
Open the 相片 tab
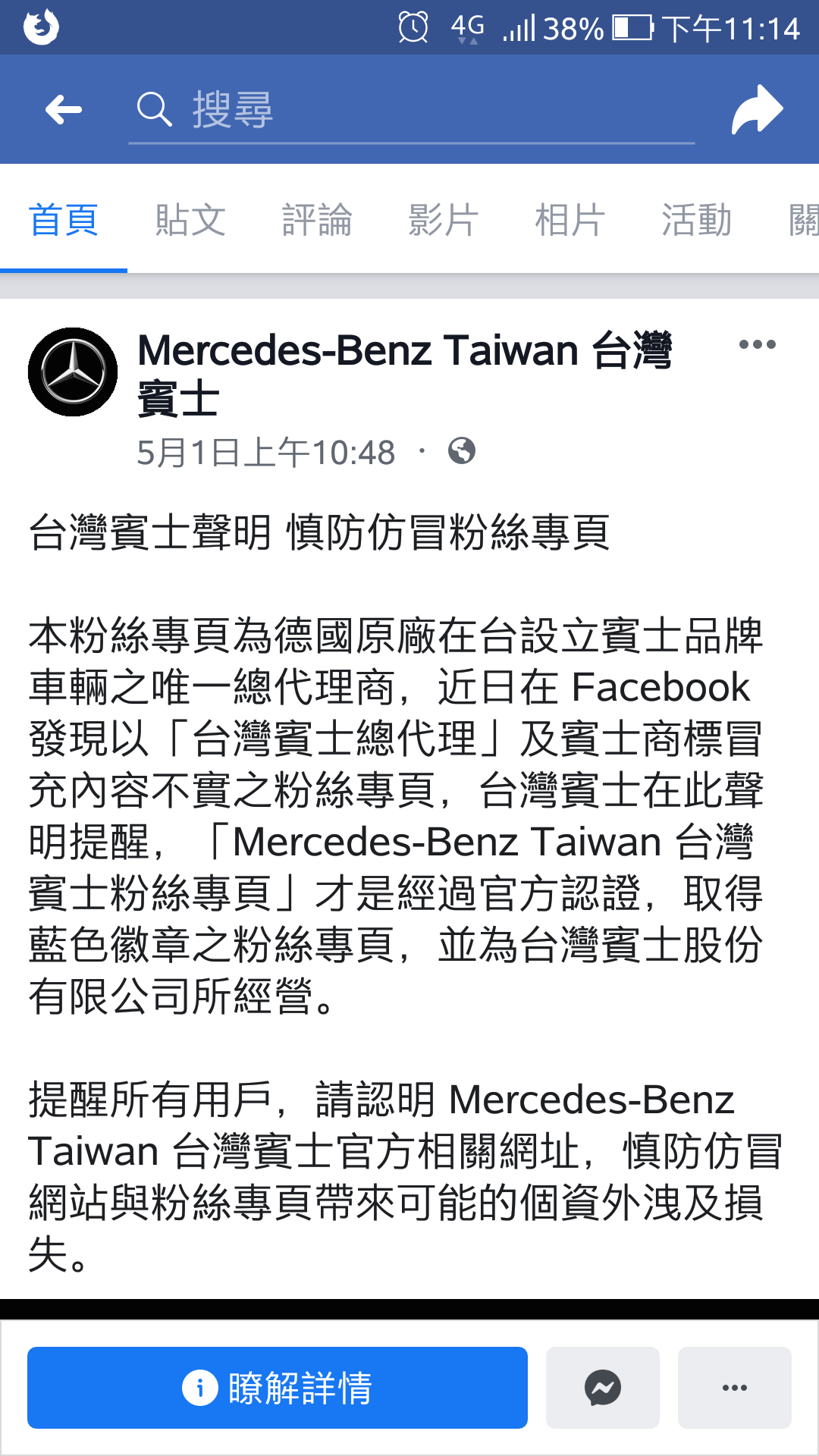pos(570,220)
